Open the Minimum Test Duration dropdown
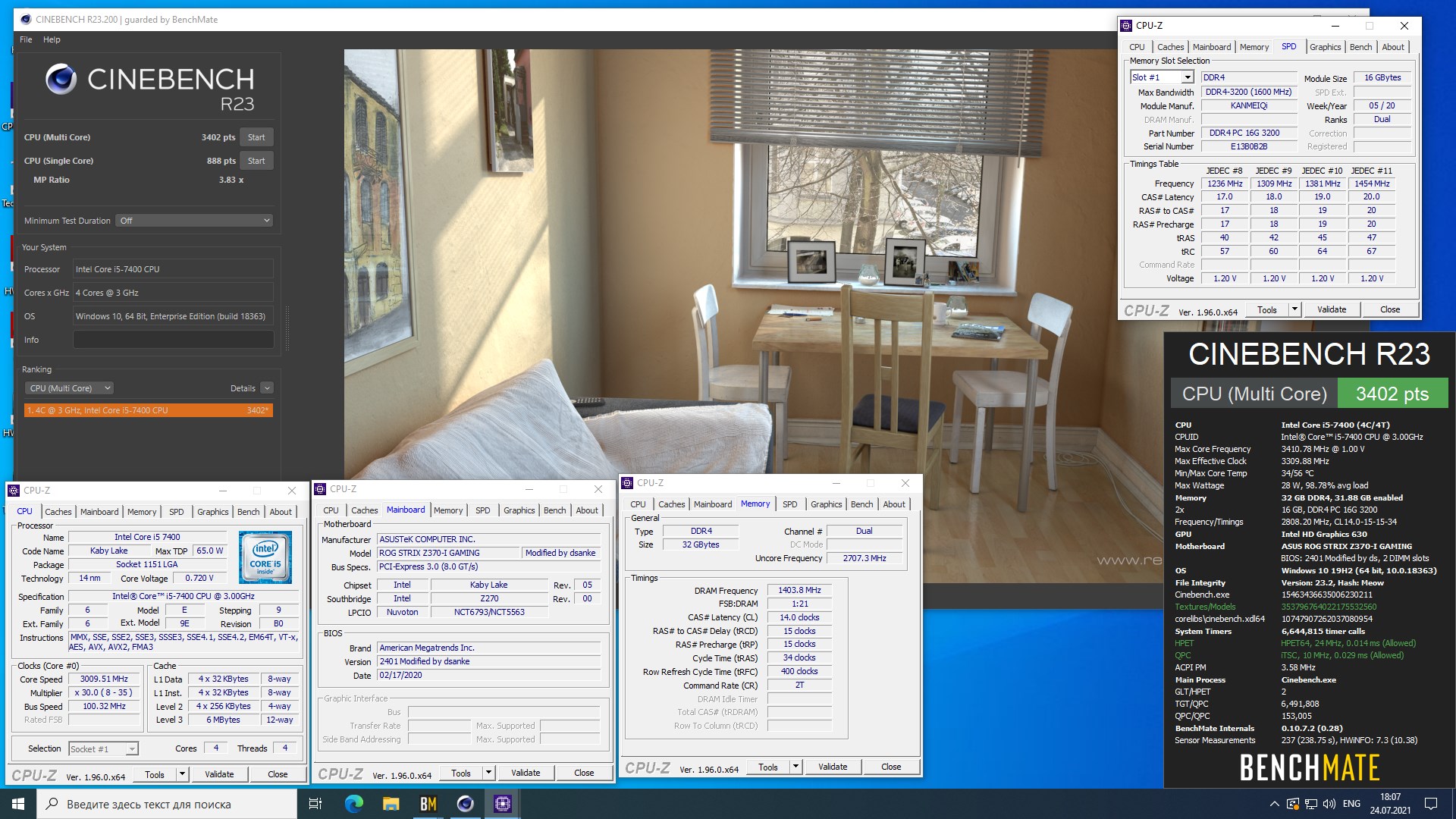Screen dimensions: 1456x819 tap(194, 221)
